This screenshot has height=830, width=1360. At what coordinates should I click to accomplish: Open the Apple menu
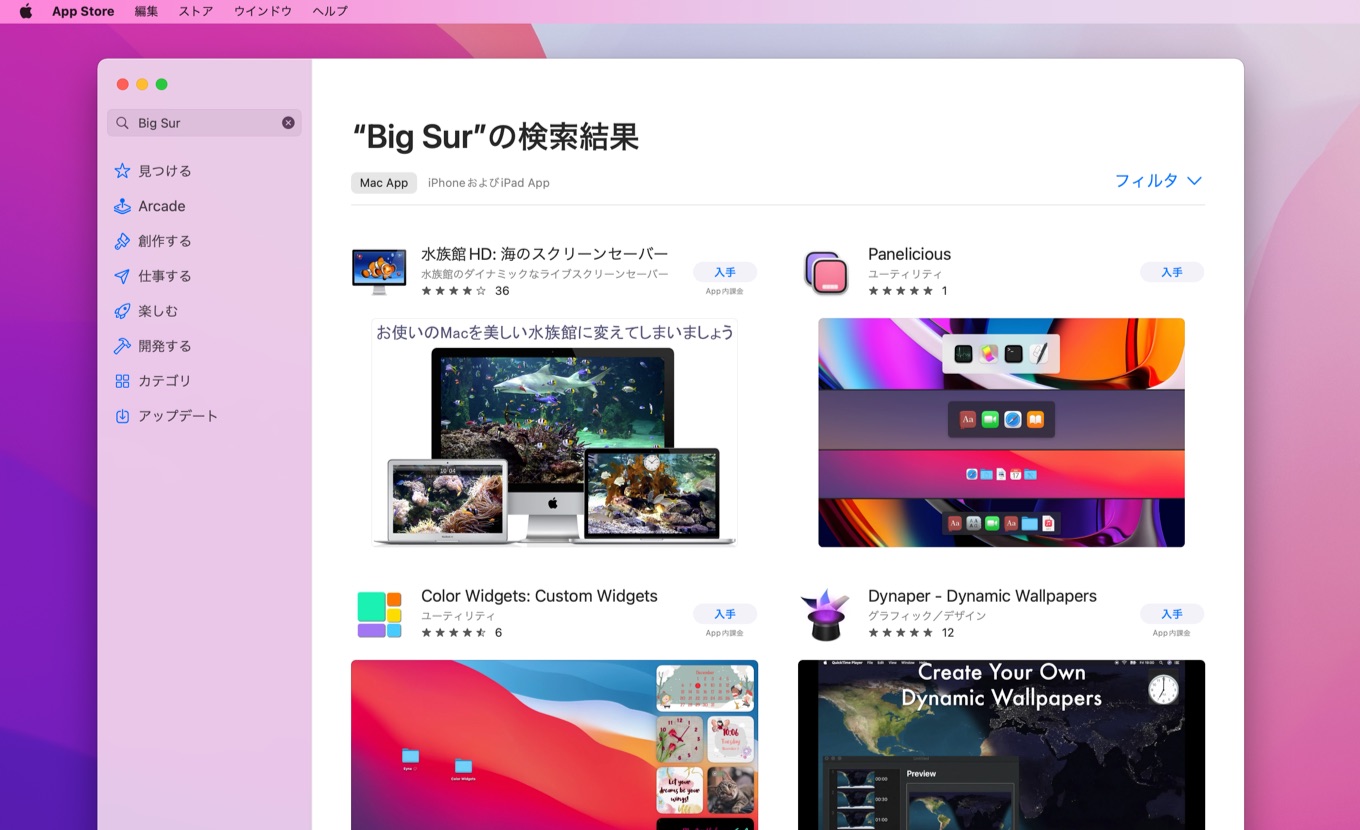tap(26, 11)
